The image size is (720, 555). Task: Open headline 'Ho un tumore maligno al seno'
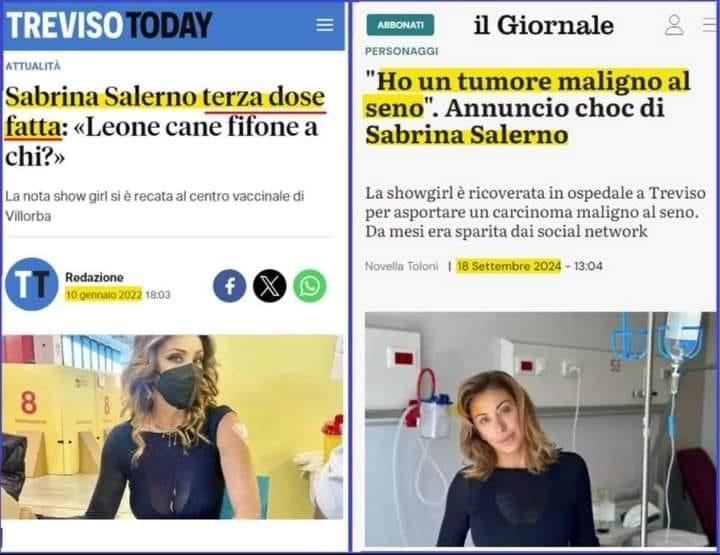pyautogui.click(x=528, y=108)
